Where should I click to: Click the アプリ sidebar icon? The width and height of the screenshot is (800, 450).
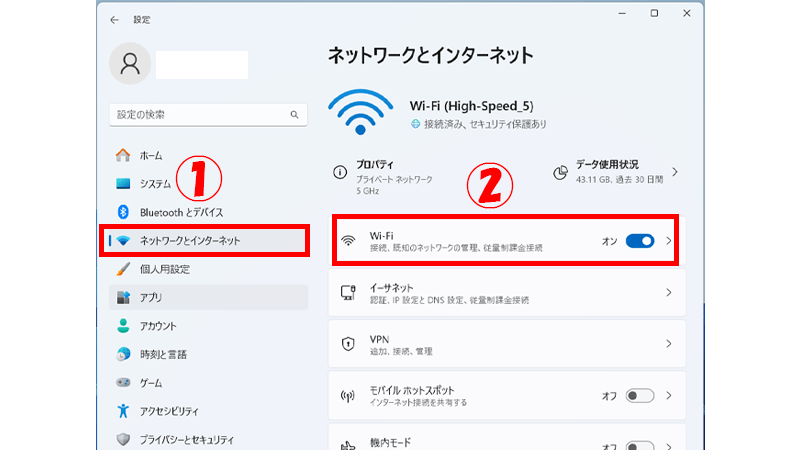tap(122, 297)
